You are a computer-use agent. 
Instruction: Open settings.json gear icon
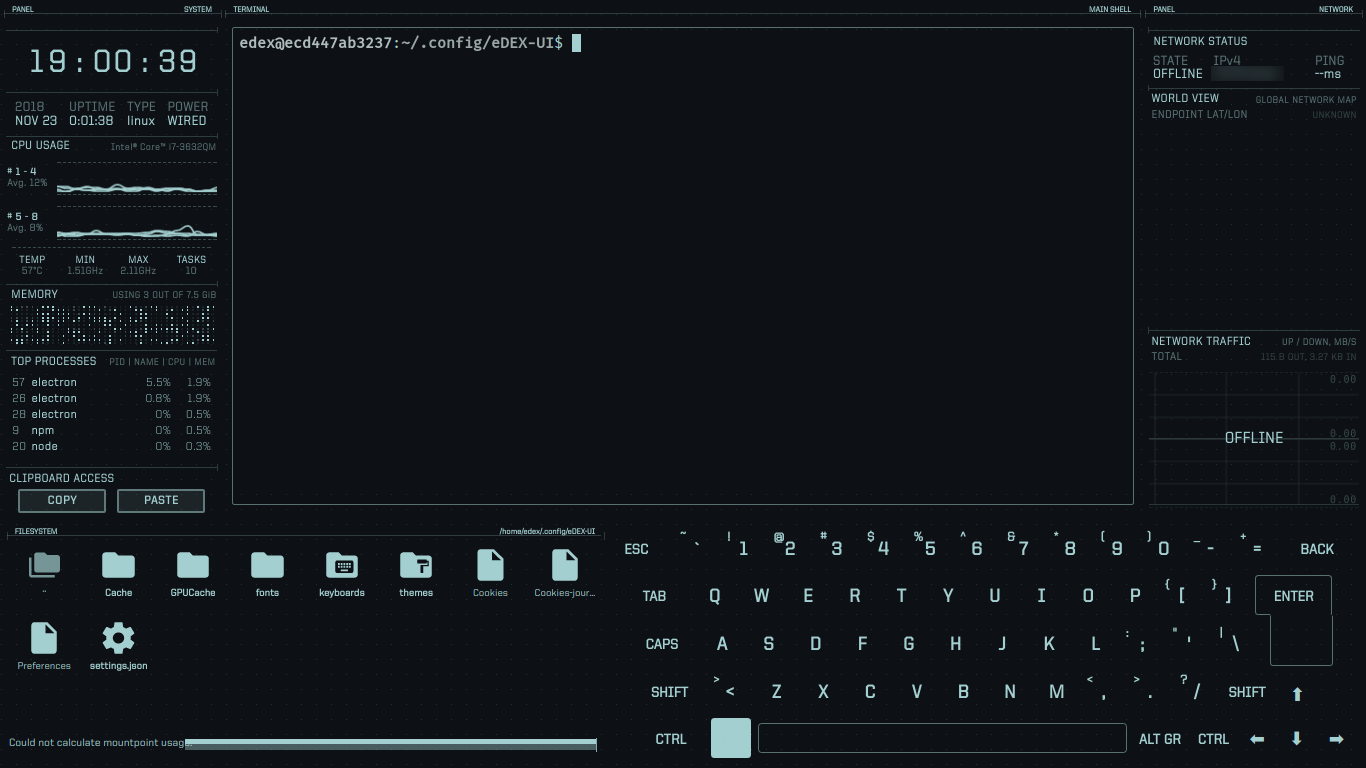click(x=118, y=638)
